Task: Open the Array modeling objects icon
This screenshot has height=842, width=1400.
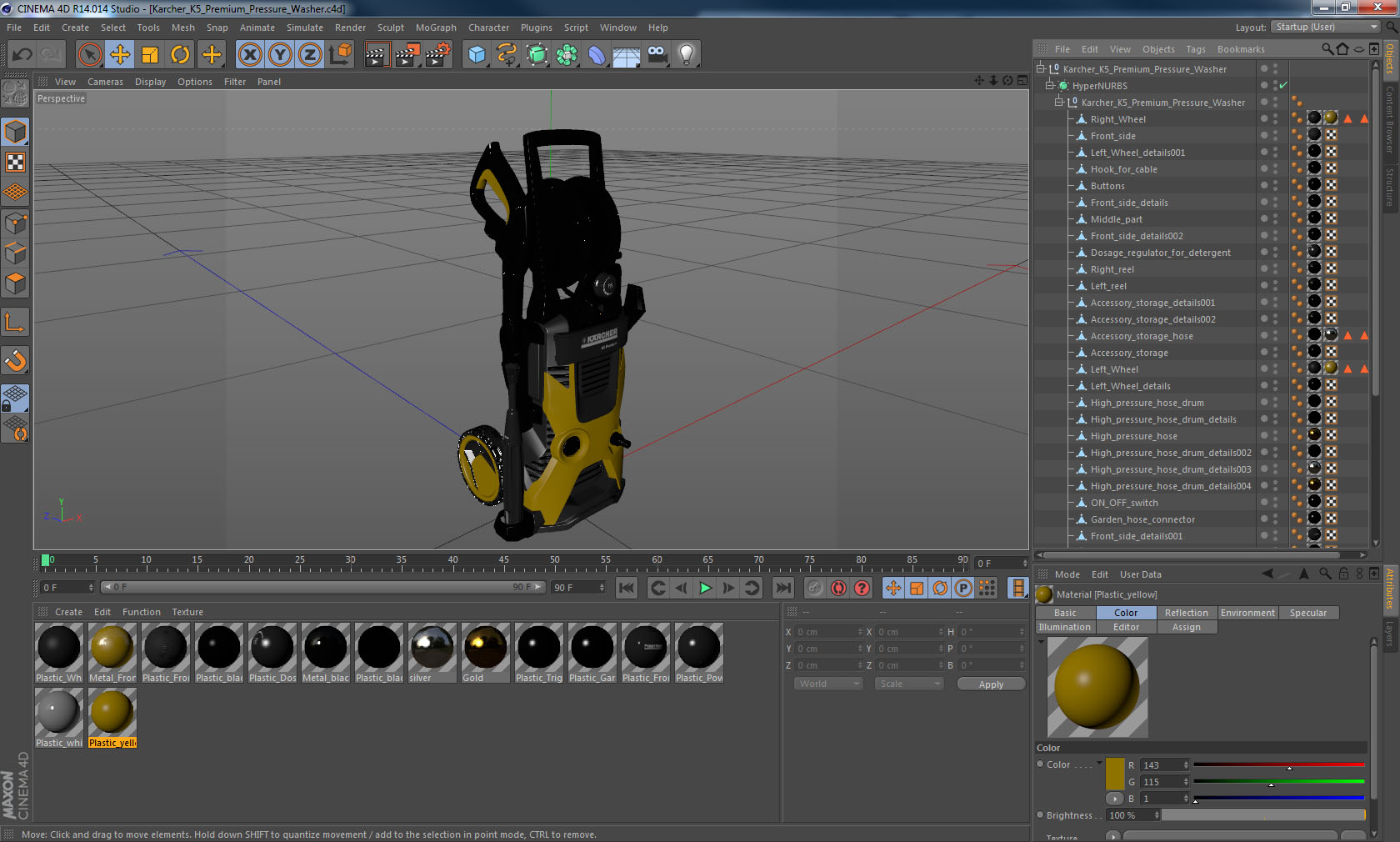Action: tap(567, 55)
